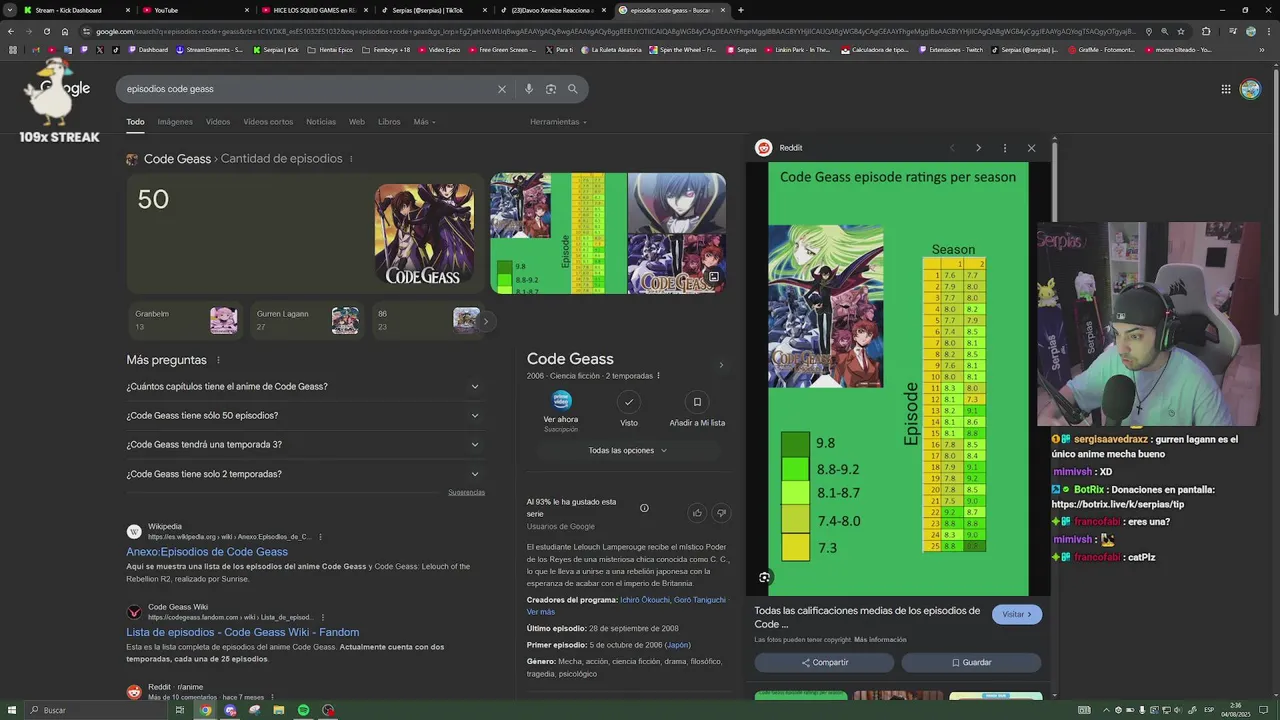Click Ver más in description
This screenshot has width=1280, height=720.
540,612
